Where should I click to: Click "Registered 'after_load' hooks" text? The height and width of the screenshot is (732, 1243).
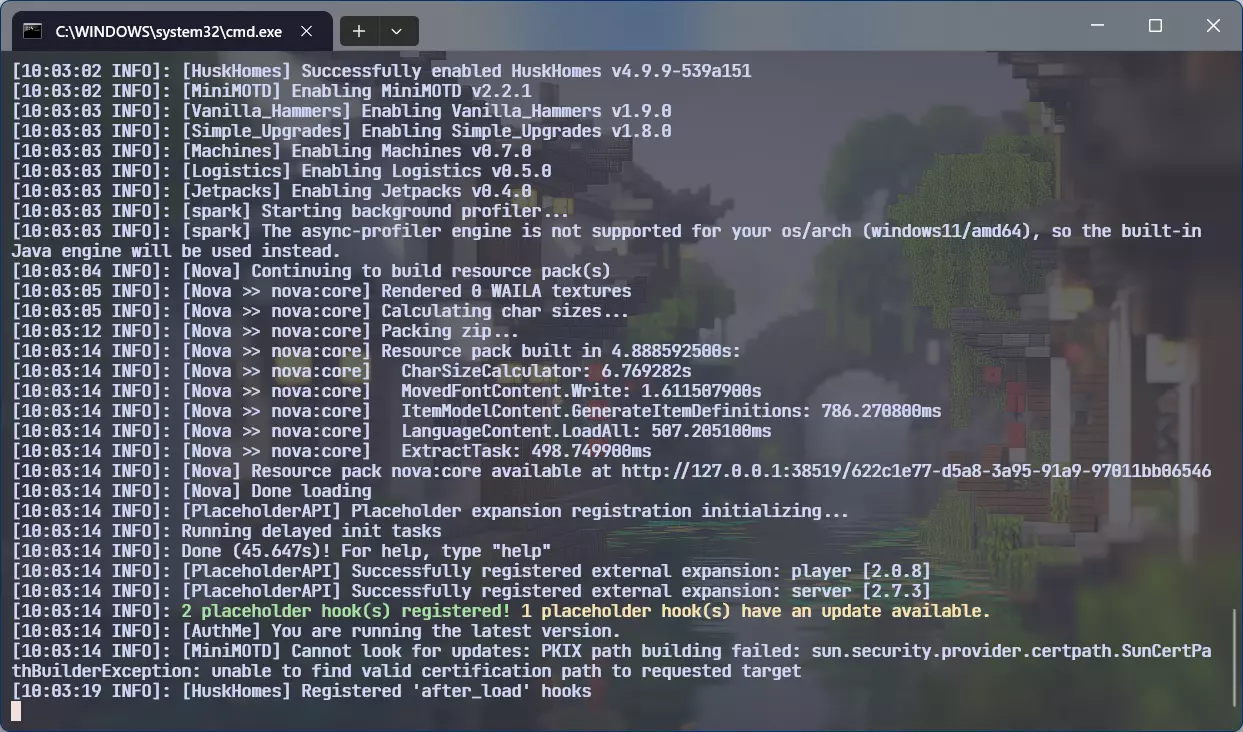[x=446, y=691]
